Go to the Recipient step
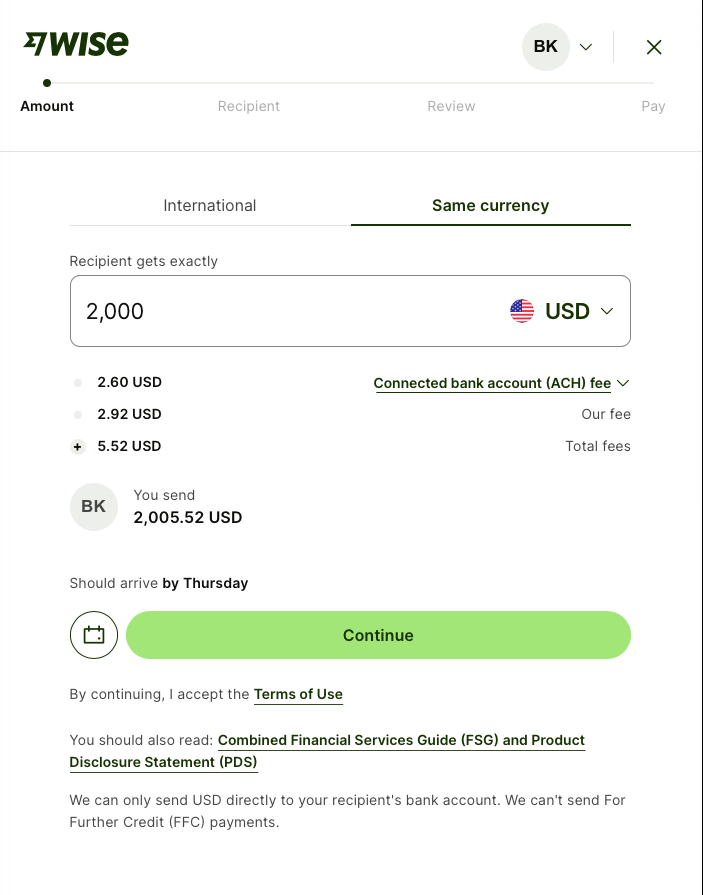 [x=249, y=106]
